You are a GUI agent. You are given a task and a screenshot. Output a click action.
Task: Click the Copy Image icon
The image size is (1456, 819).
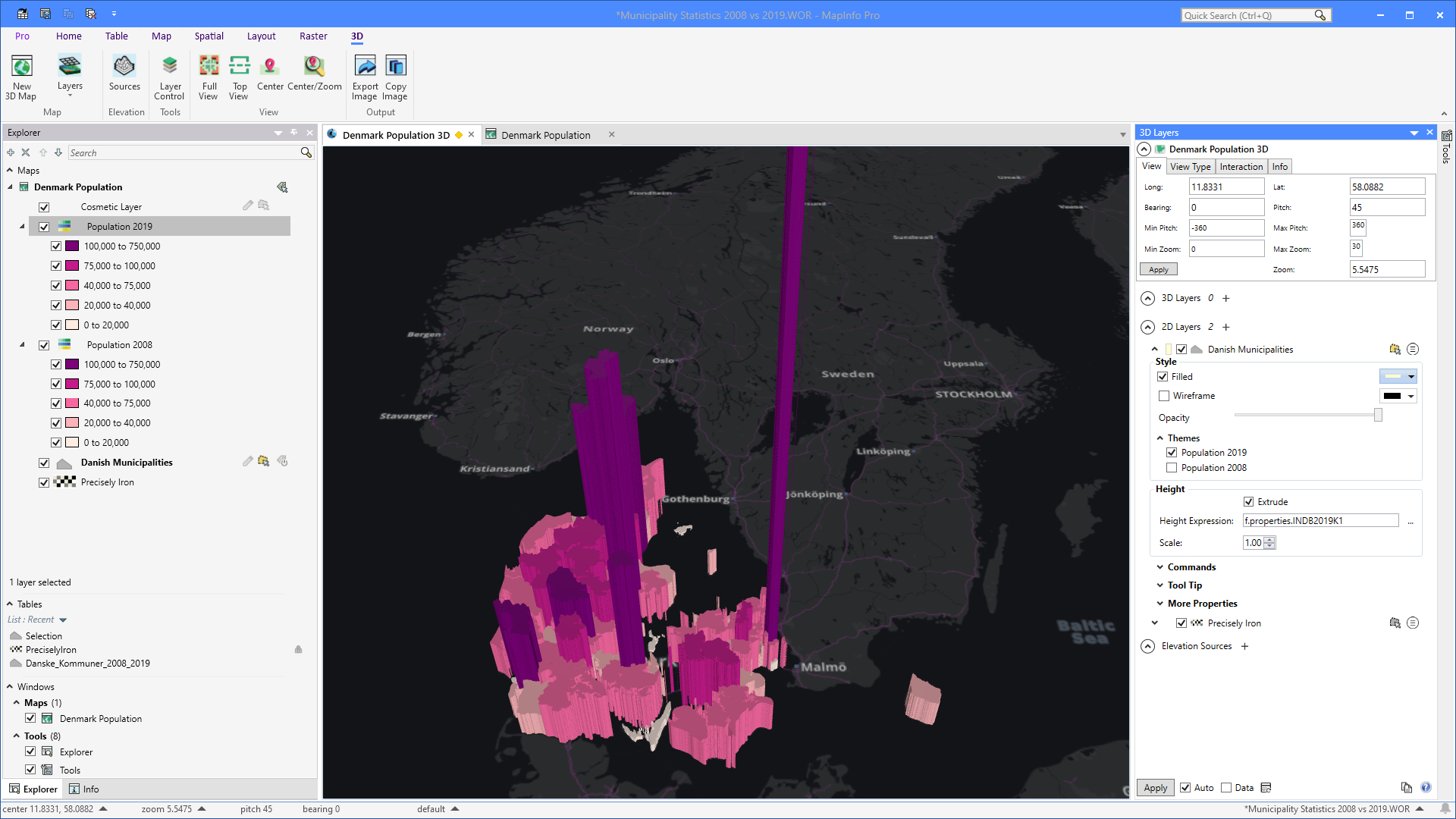coord(394,76)
